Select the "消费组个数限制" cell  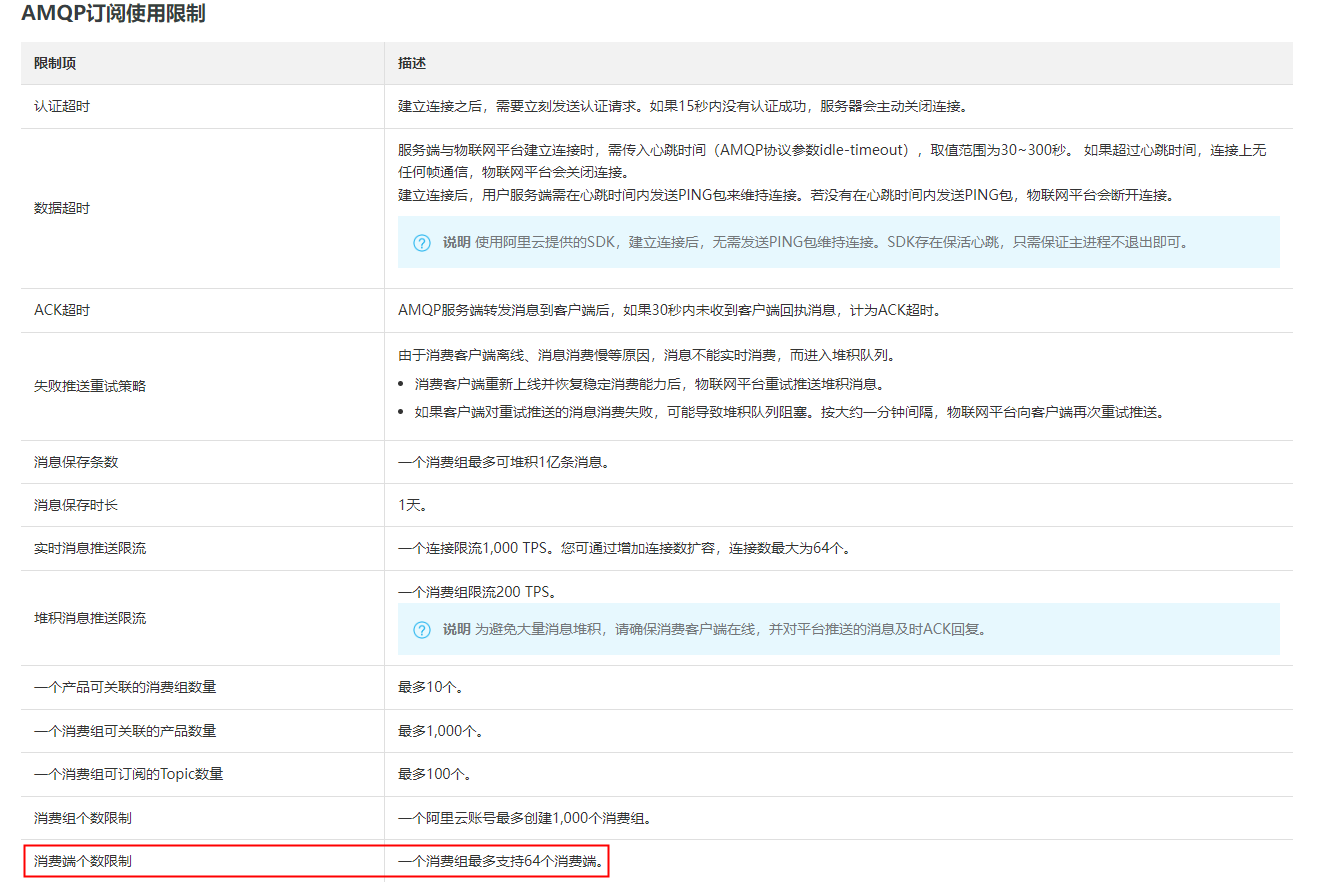tap(203, 818)
